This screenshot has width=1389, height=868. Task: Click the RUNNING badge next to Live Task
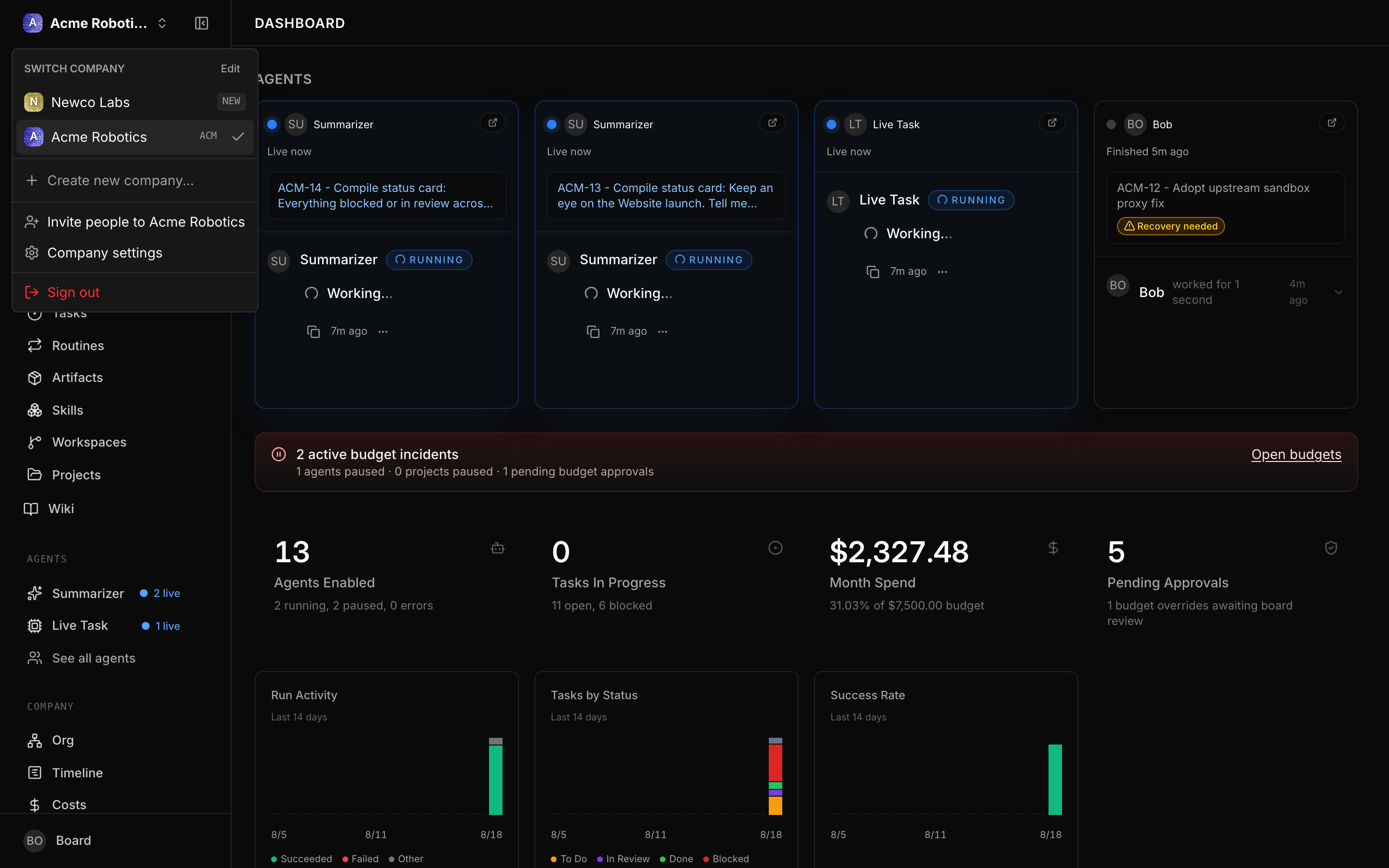971,200
